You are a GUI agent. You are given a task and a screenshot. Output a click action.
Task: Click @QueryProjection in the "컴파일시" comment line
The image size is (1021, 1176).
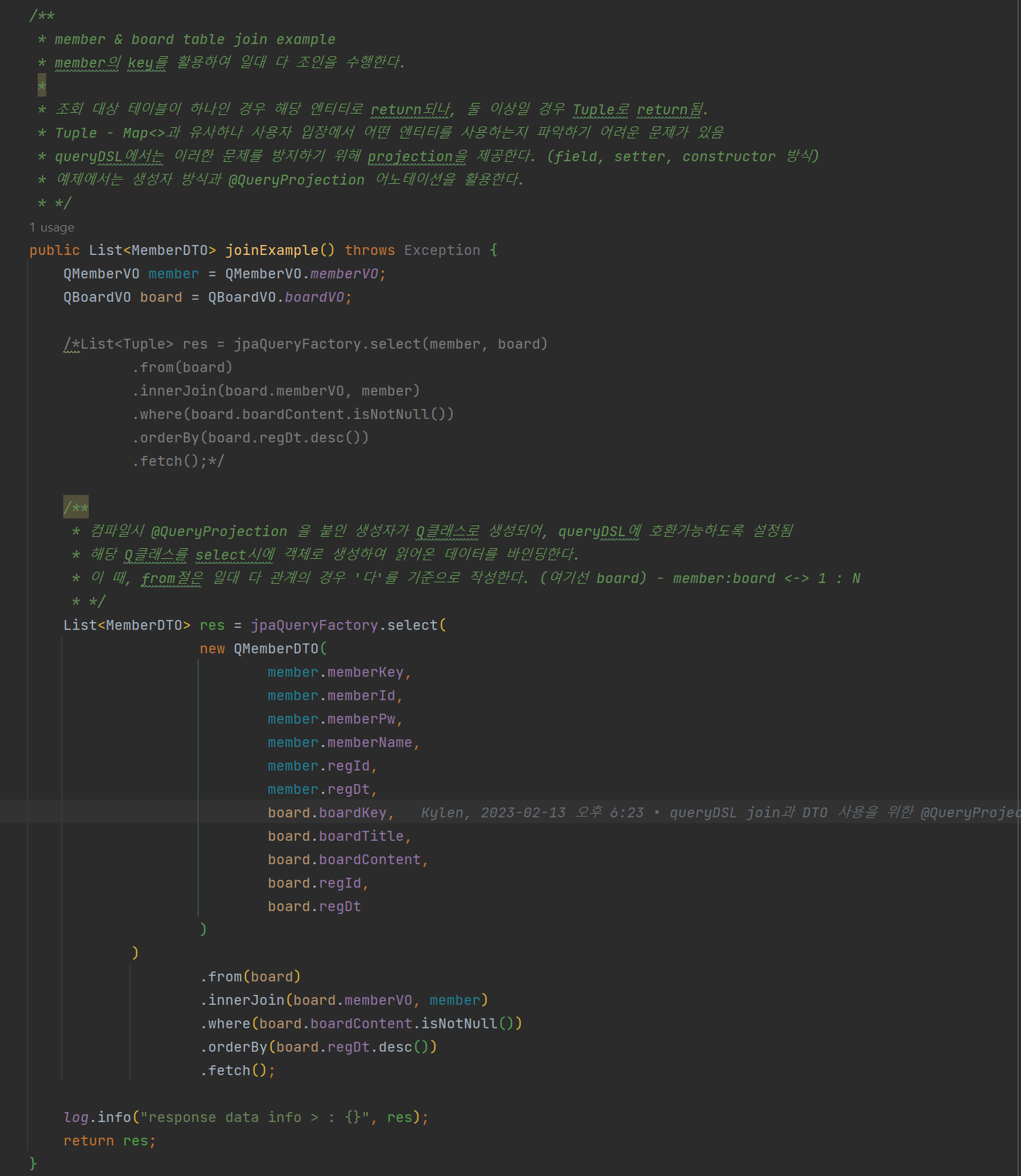(219, 531)
